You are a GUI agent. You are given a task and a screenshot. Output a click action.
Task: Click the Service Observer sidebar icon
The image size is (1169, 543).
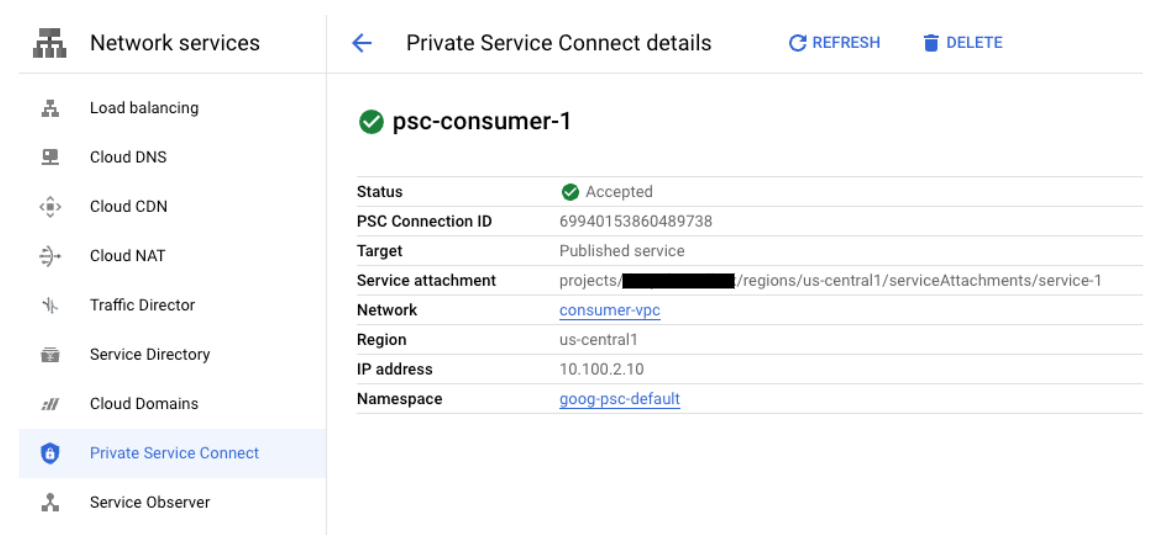(x=50, y=503)
